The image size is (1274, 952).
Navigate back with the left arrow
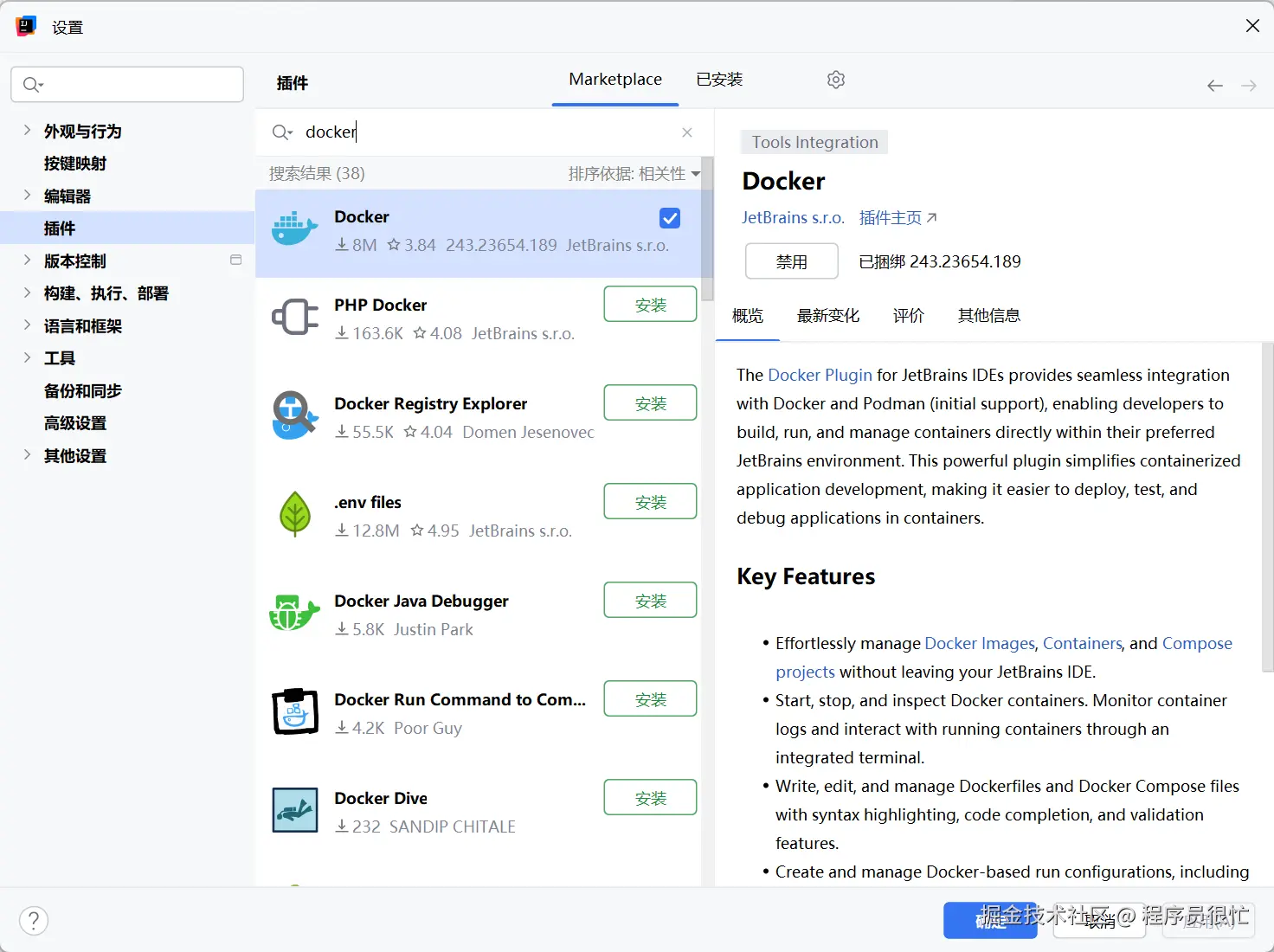click(x=1215, y=86)
